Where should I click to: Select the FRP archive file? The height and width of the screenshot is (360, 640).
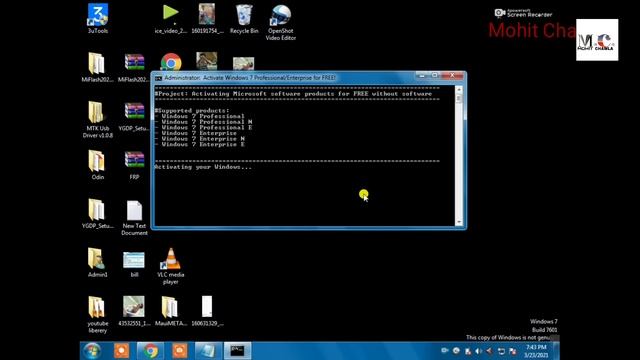pos(134,164)
